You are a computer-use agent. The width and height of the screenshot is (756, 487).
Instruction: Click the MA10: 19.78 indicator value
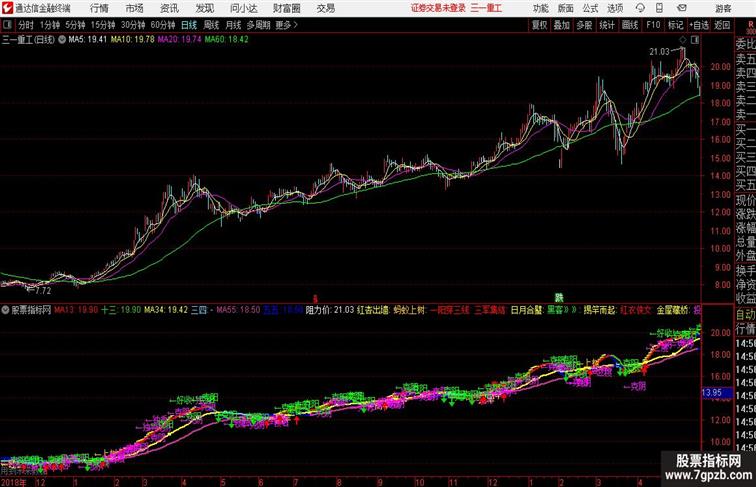pos(133,40)
